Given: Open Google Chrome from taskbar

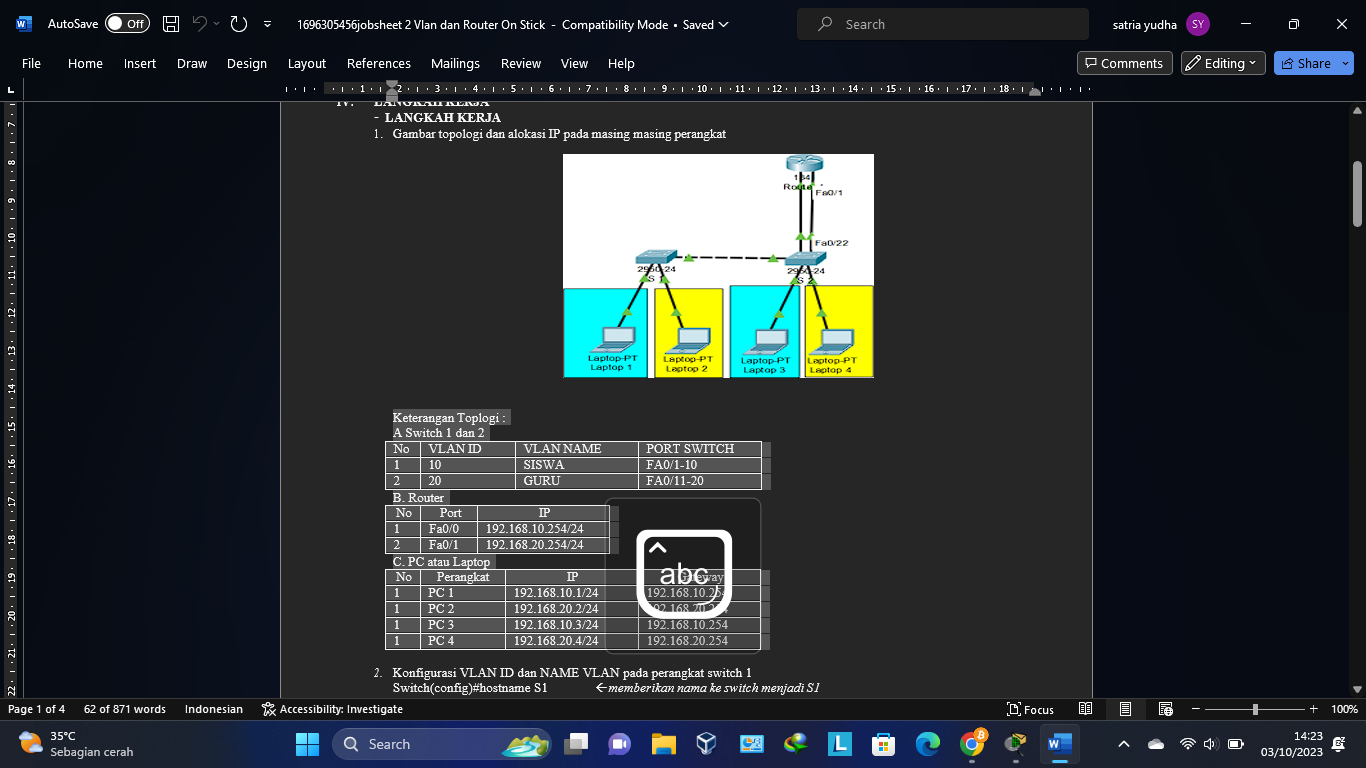Looking at the screenshot, I should (972, 744).
